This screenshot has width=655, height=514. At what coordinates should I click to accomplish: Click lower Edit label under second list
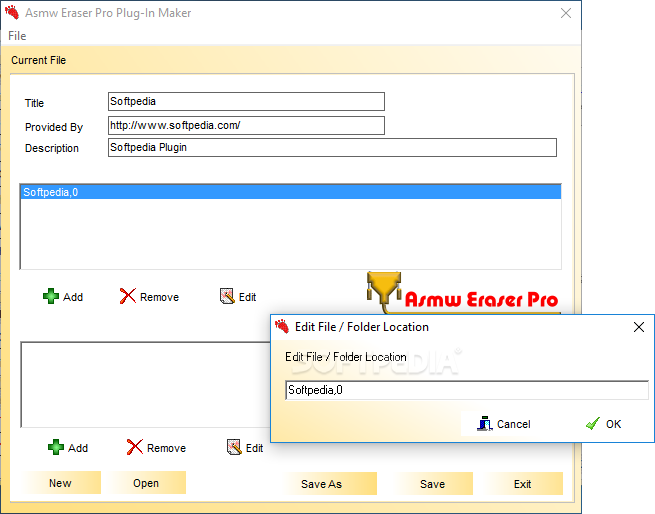254,448
